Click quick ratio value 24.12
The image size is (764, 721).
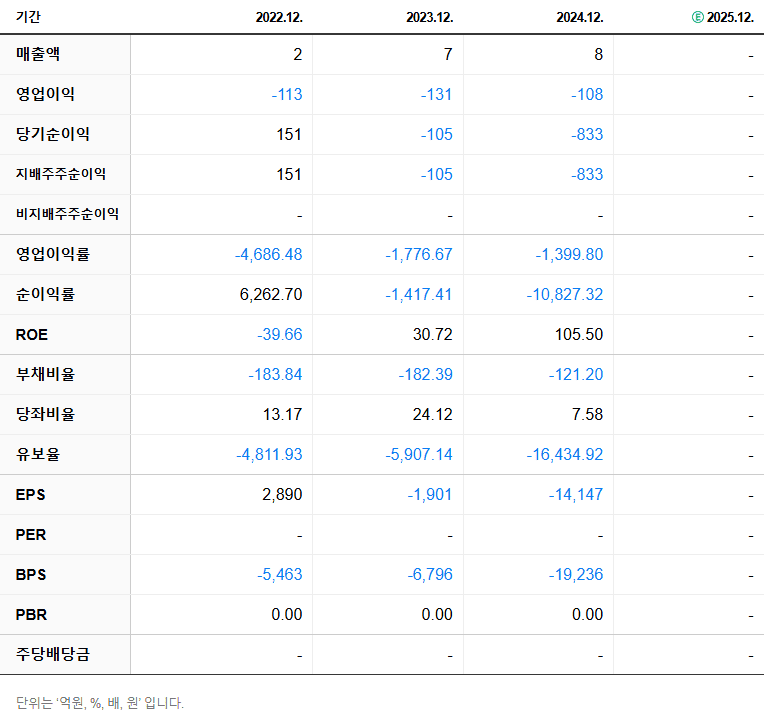(433, 414)
